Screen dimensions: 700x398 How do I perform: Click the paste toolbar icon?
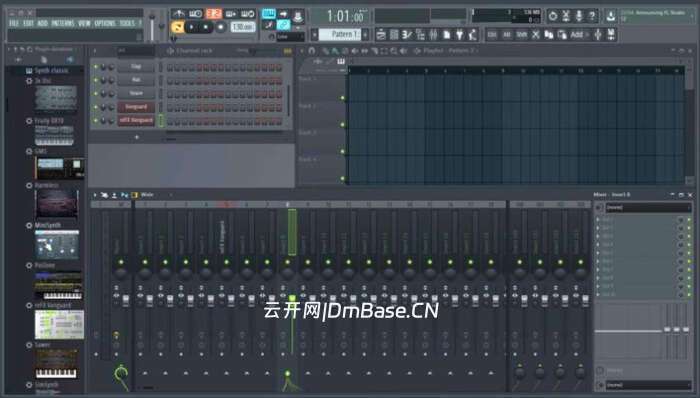click(x=562, y=34)
